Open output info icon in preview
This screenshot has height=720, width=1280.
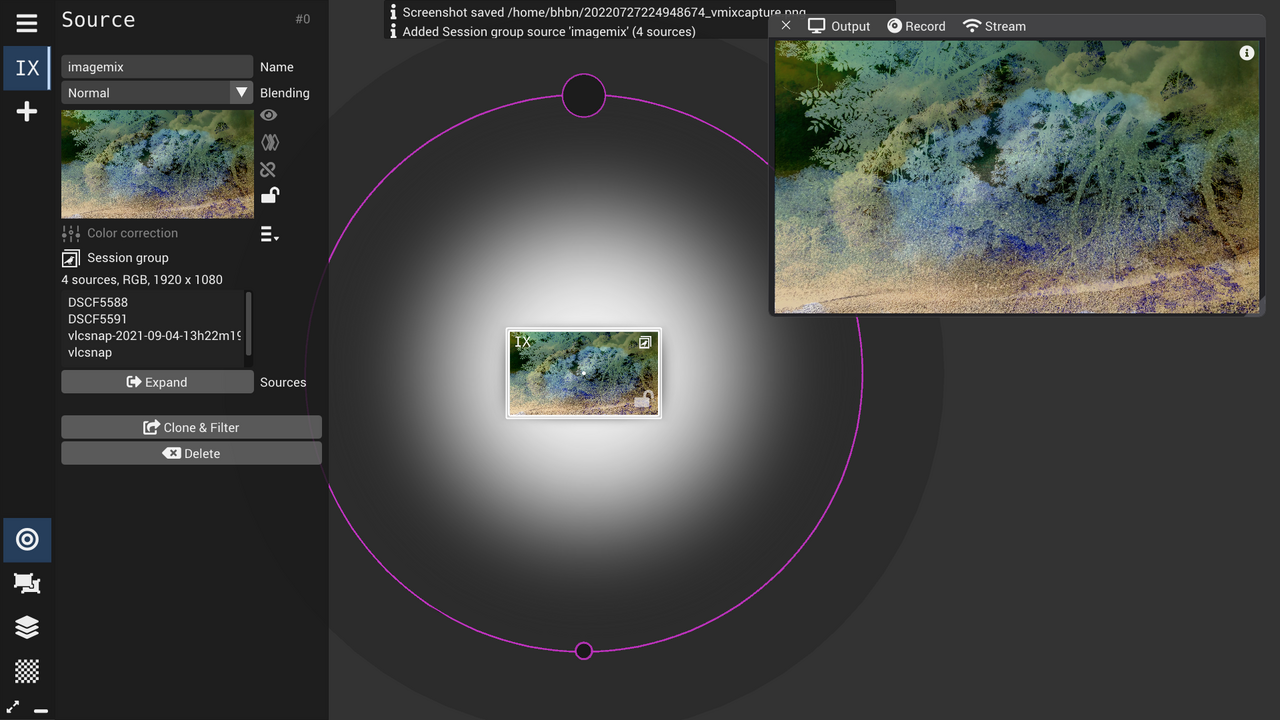1246,53
